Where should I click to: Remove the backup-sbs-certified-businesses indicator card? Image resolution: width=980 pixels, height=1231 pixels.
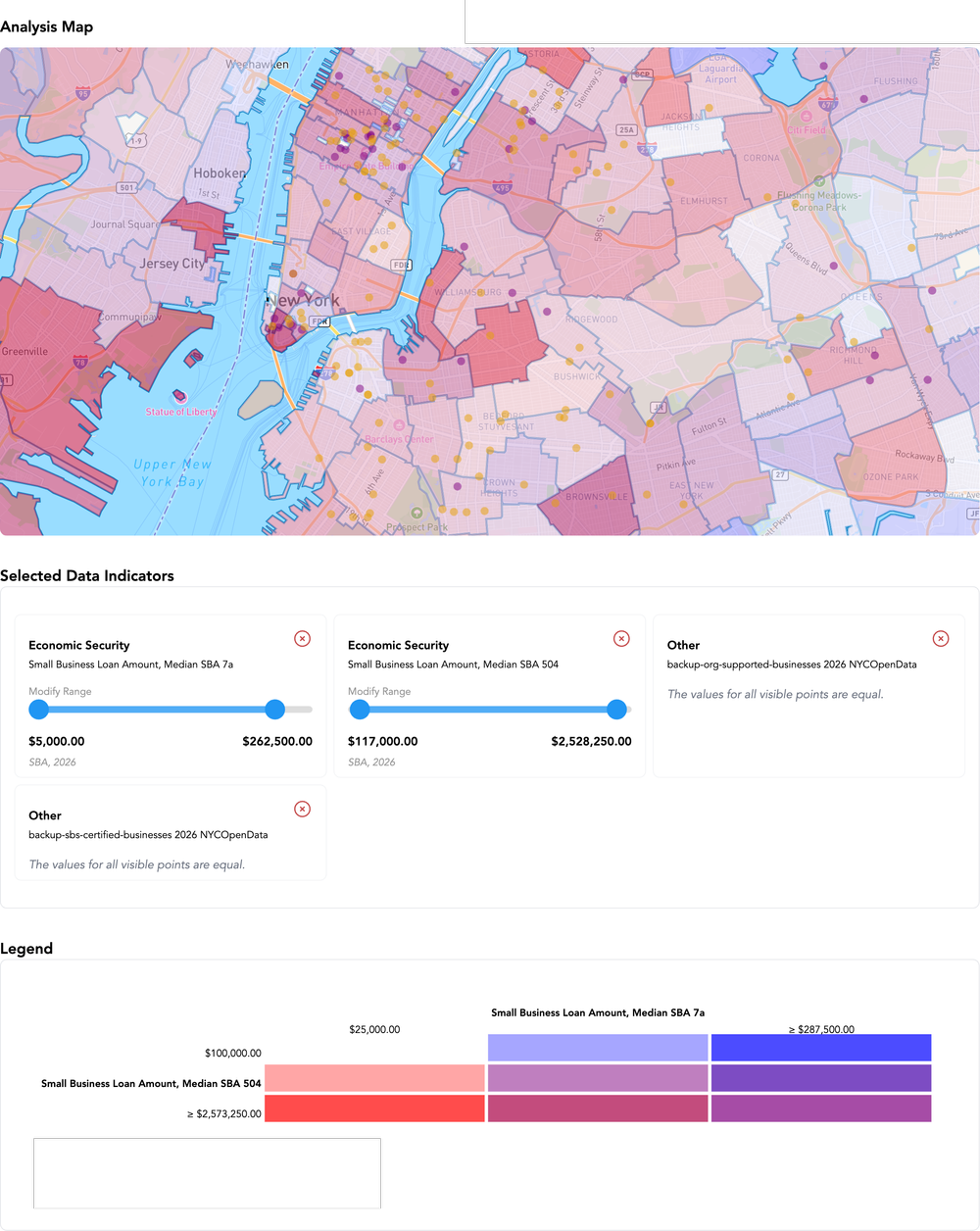pos(303,810)
